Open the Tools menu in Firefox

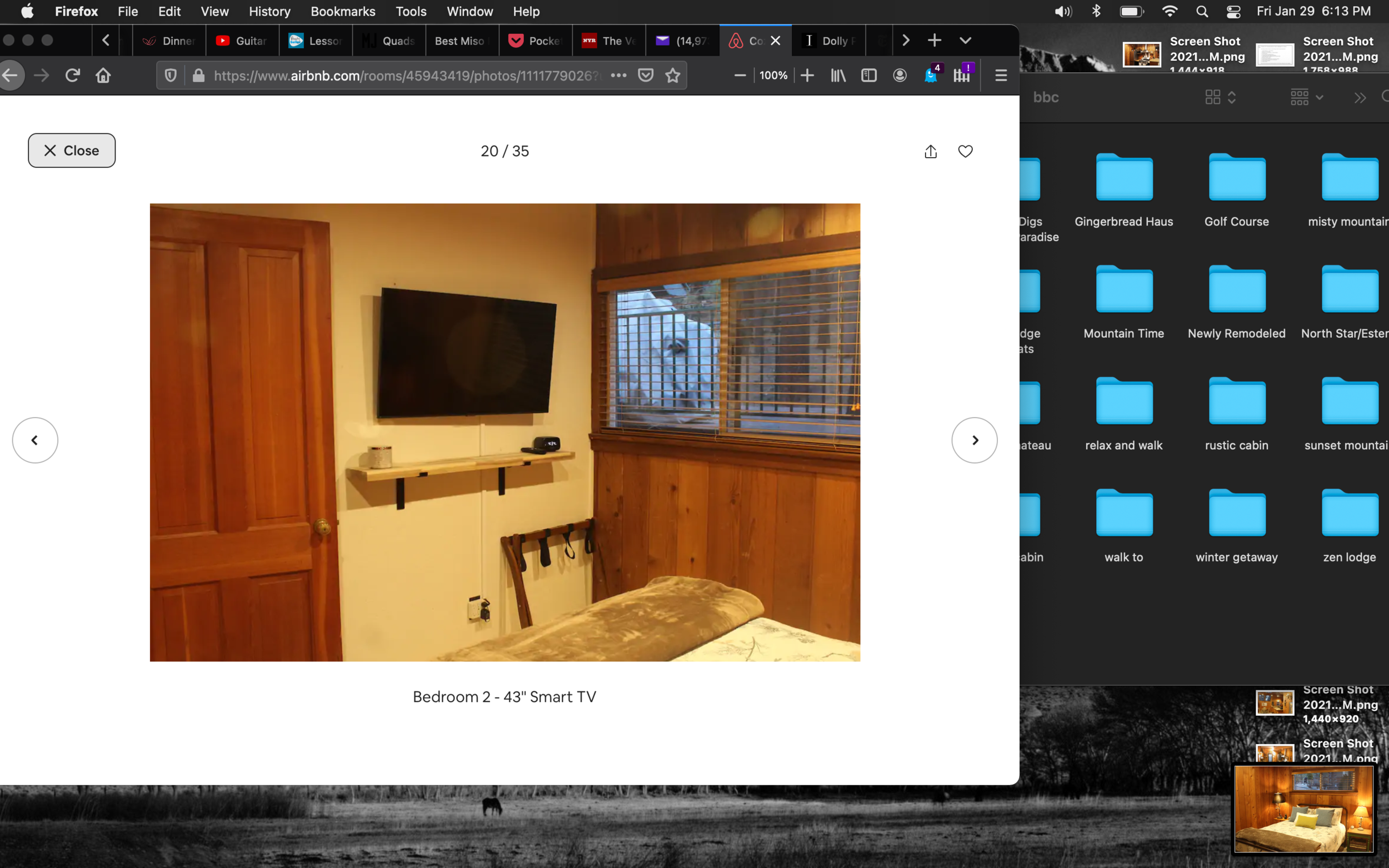[x=410, y=11]
